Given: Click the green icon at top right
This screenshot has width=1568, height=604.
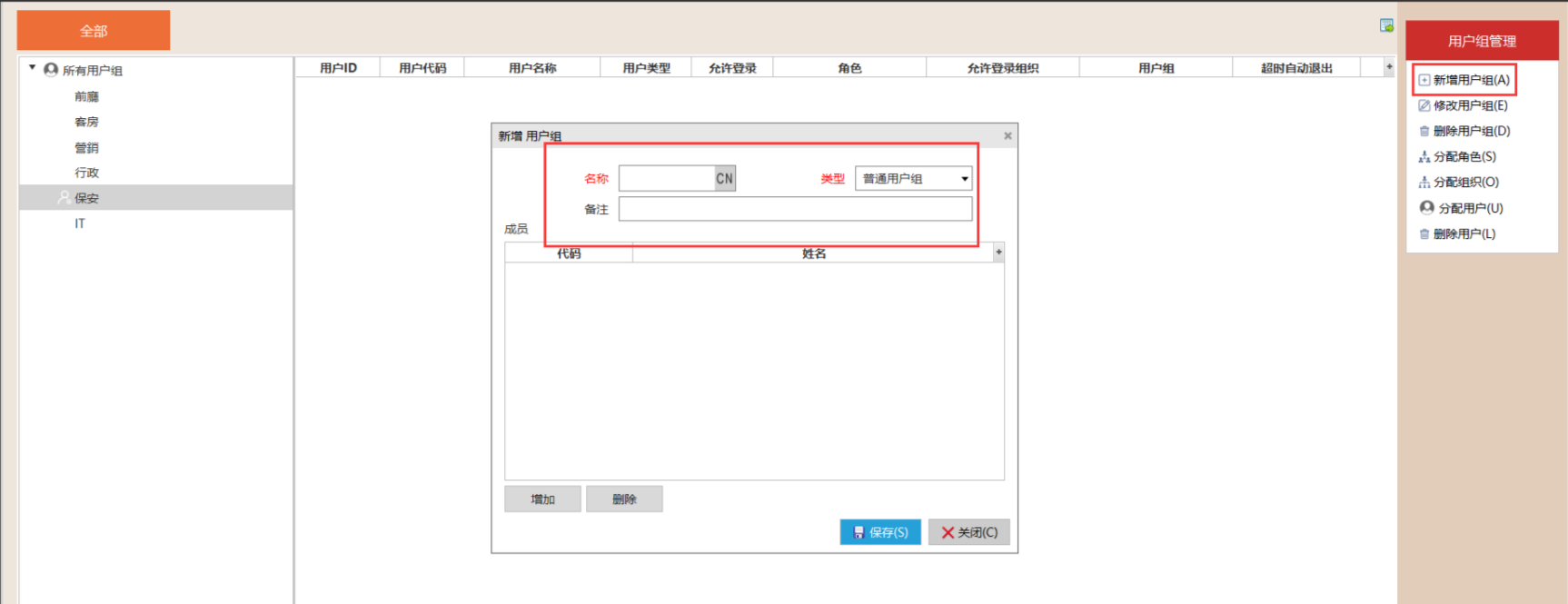Looking at the screenshot, I should point(1386,25).
